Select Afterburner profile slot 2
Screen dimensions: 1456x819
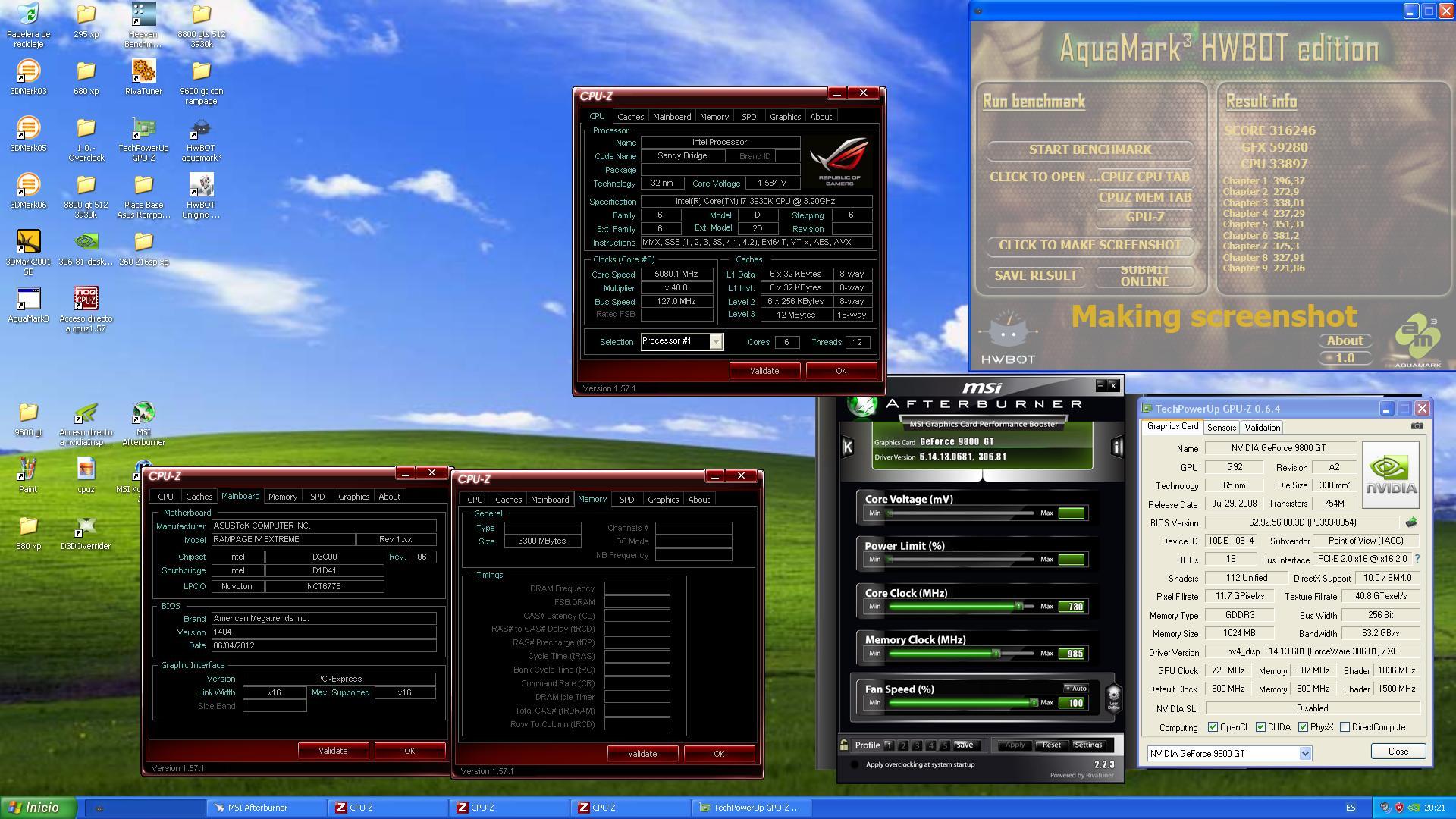point(902,745)
